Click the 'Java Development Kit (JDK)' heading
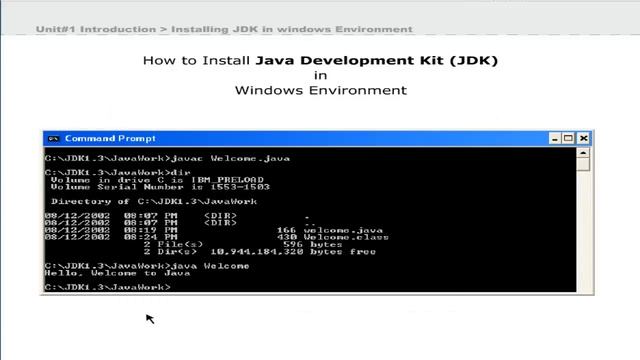Screen dimensions: 640x360 point(377,61)
